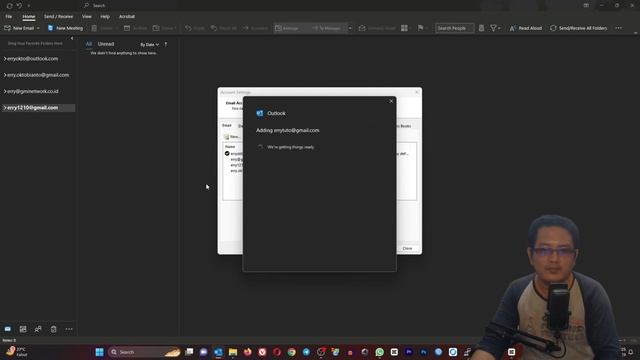Open the File menu
Viewport: 640px width, 360px height.
click(9, 17)
